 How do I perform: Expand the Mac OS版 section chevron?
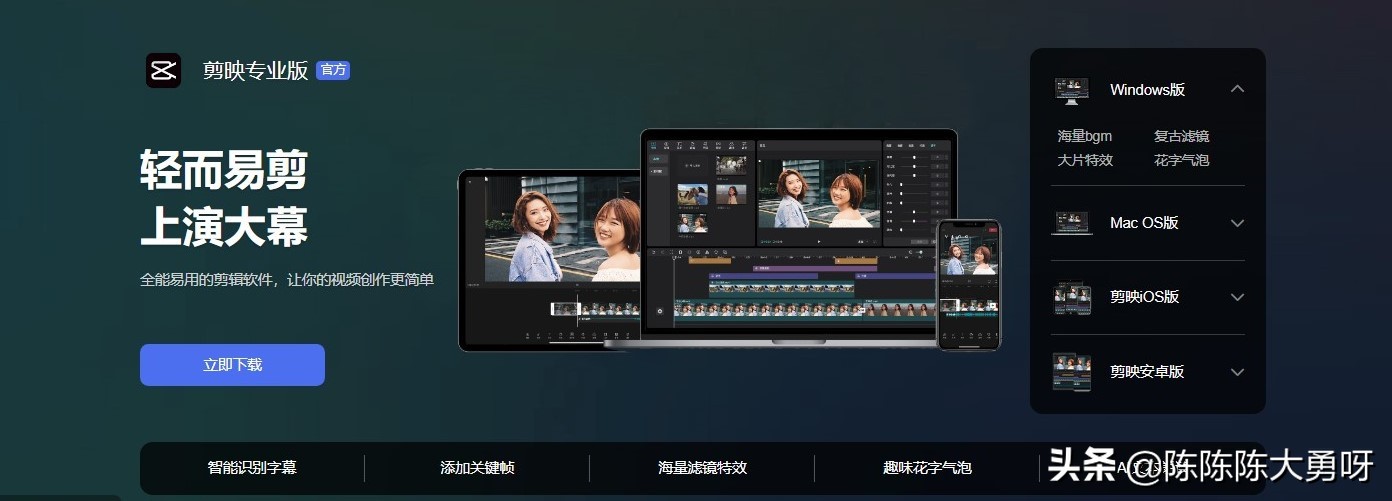1237,223
